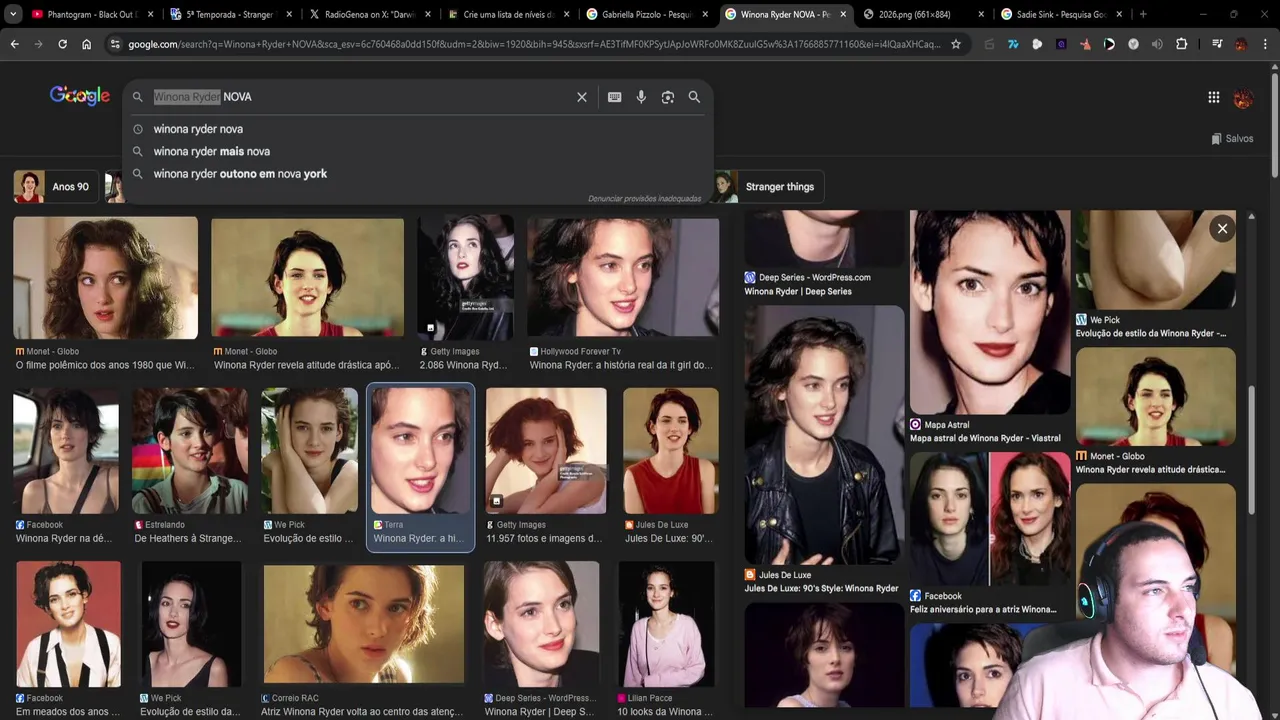
Task: Open the circular play-arrow extension icon
Action: (1109, 44)
